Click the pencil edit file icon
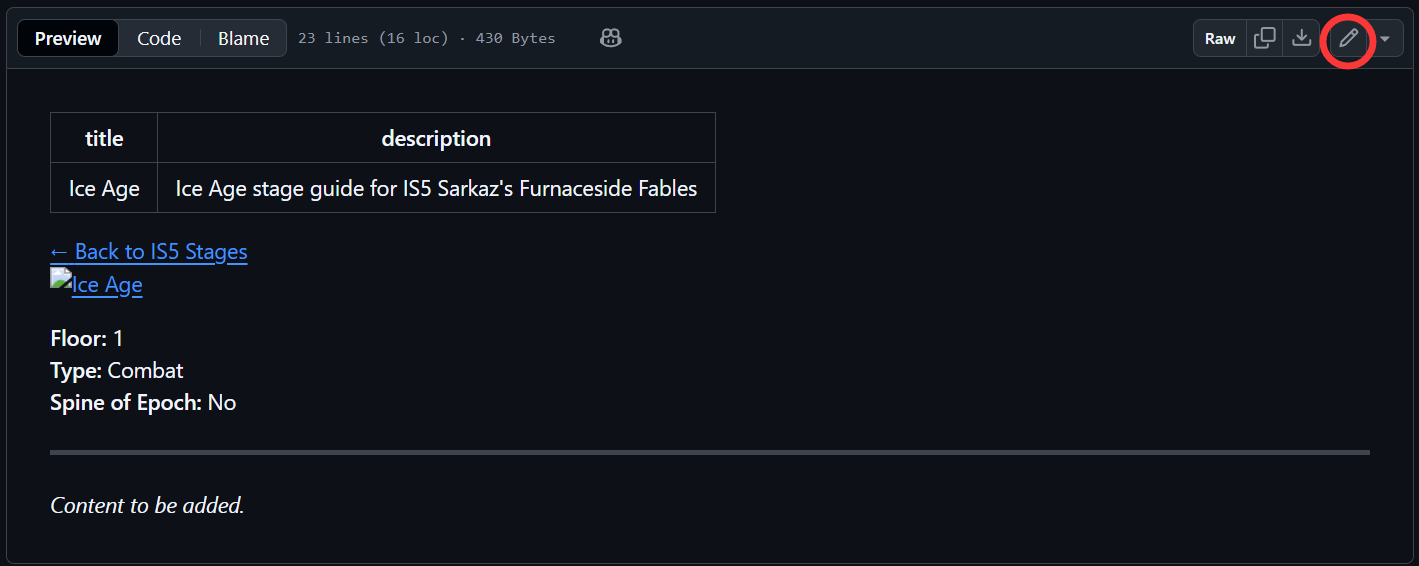Image resolution: width=1419 pixels, height=566 pixels. (1348, 38)
